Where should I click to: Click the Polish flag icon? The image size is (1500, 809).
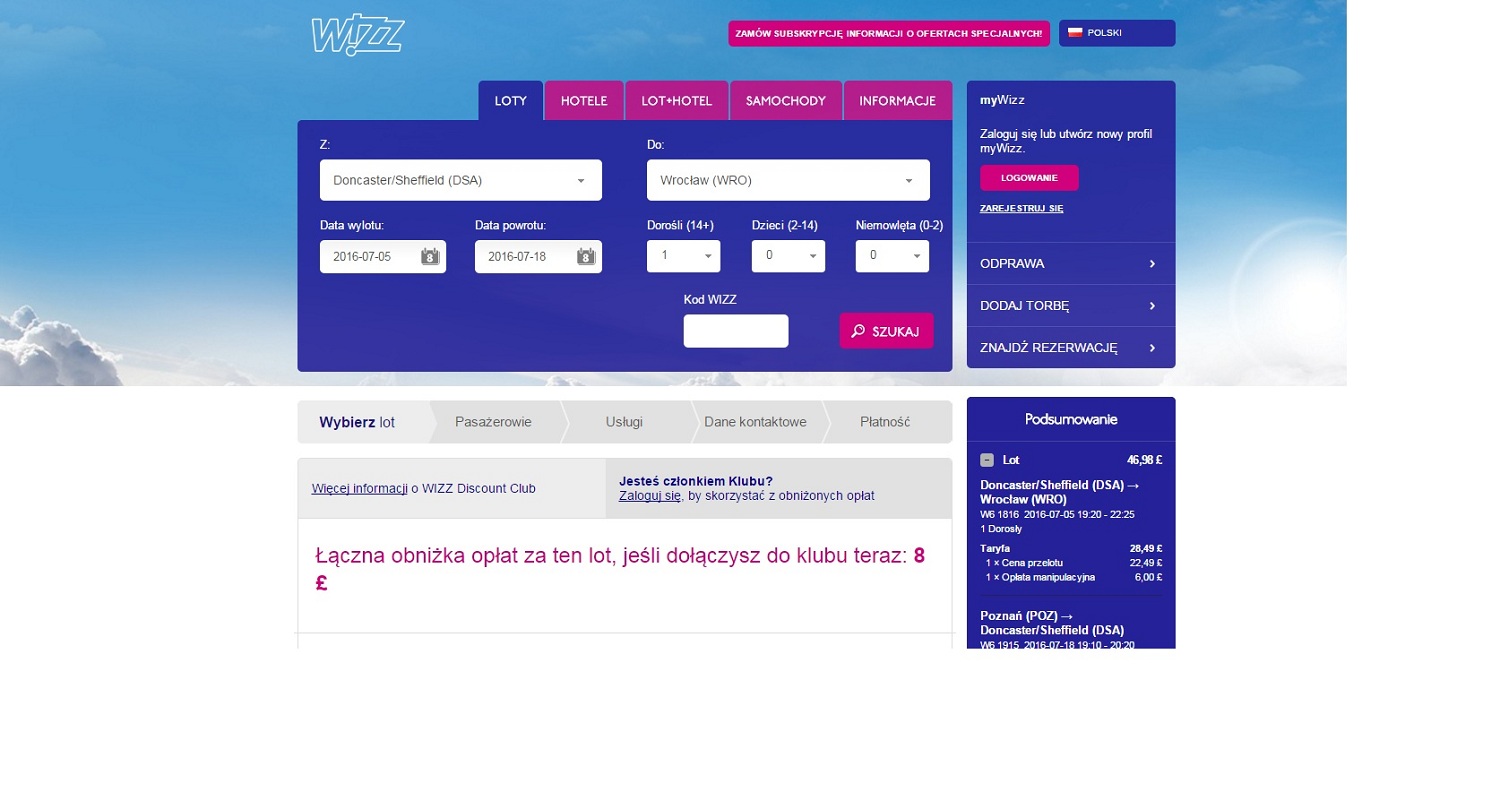1075,33
